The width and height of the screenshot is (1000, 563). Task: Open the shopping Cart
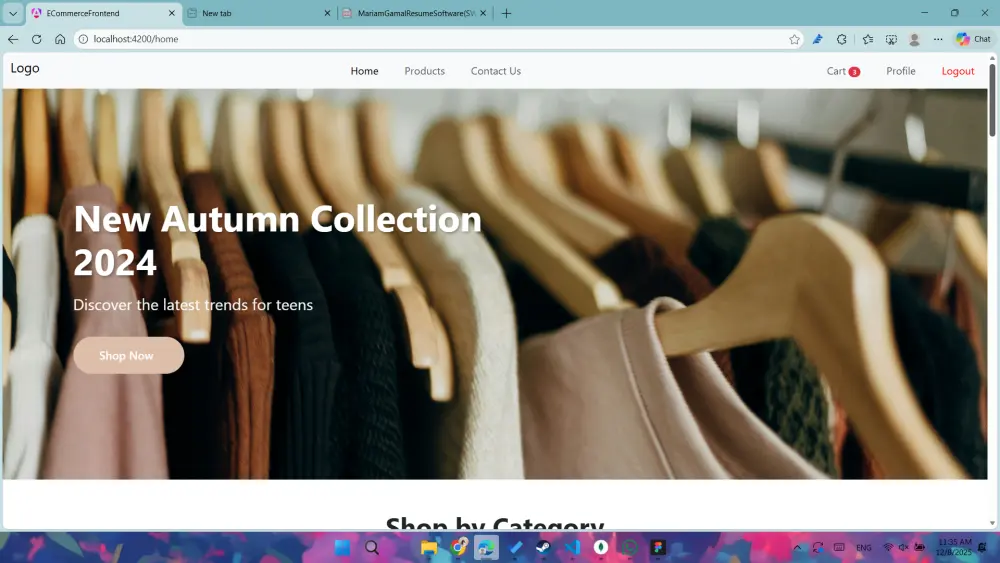pos(843,71)
